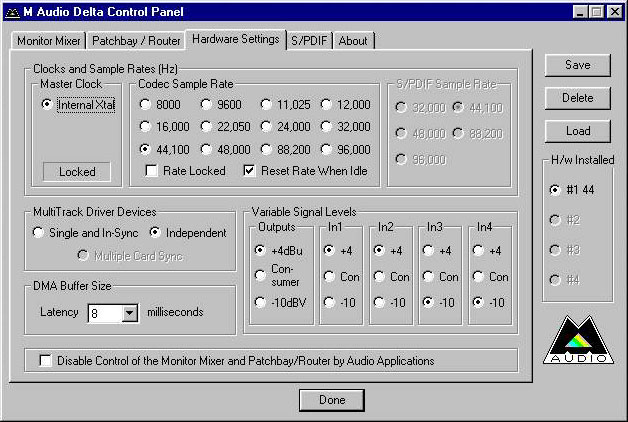Click the Delete button
This screenshot has width=628, height=422.
coord(578,98)
